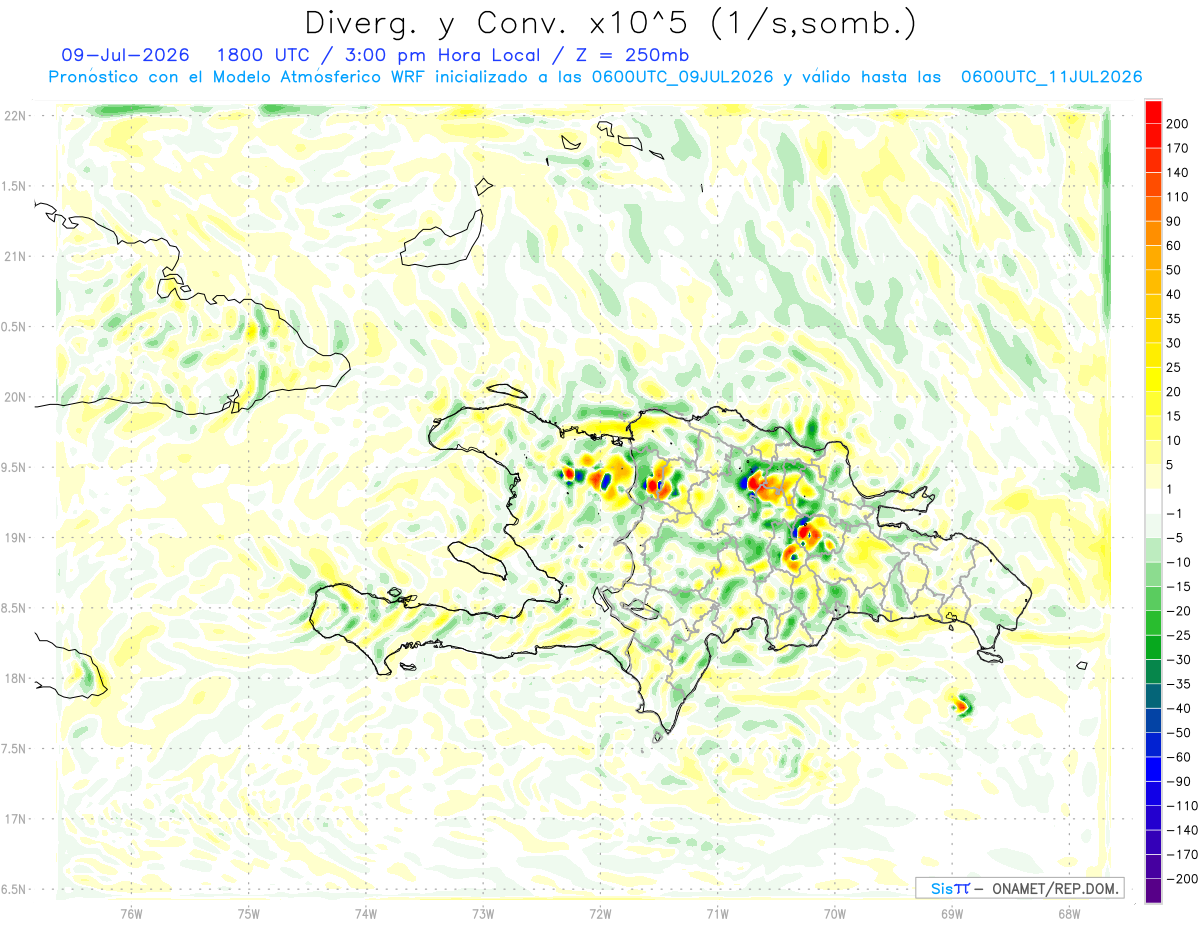Click the "0600UTC_09JUL2026" initialization time

pos(682,76)
